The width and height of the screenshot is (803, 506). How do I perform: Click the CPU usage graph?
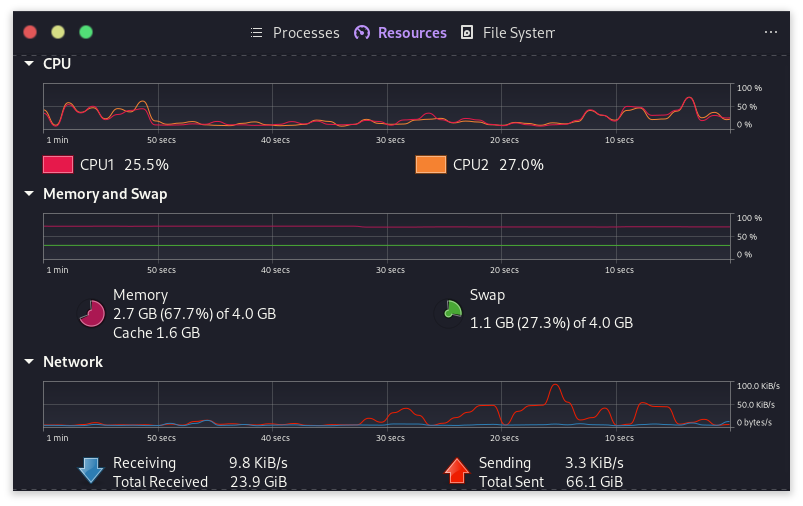387,107
